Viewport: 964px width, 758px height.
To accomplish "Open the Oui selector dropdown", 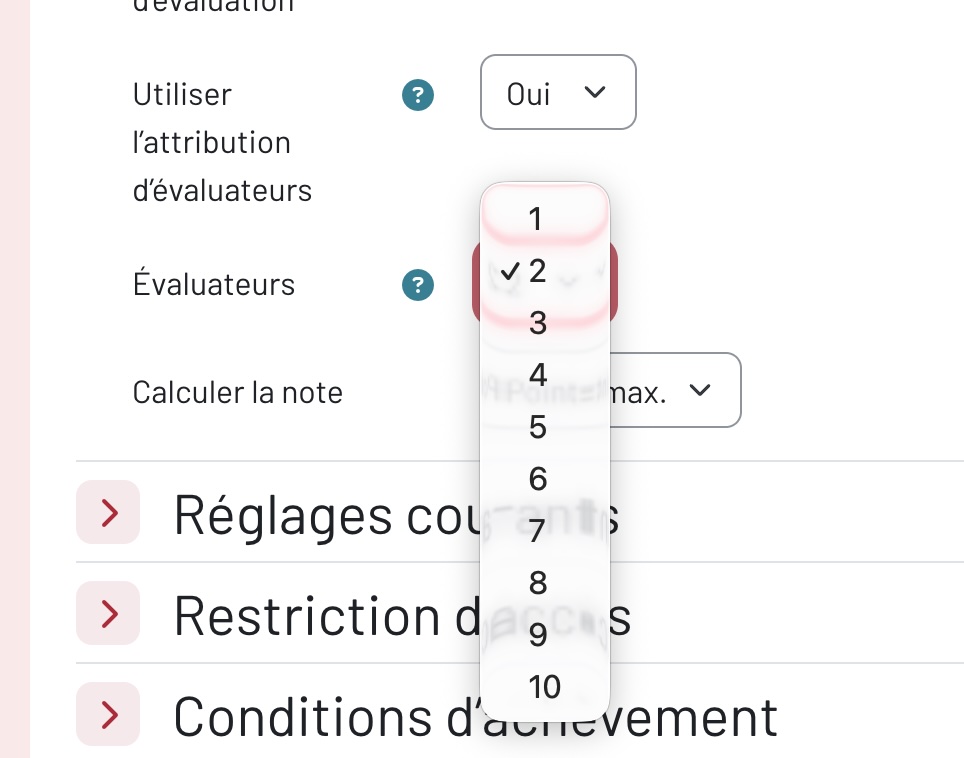I will point(558,92).
